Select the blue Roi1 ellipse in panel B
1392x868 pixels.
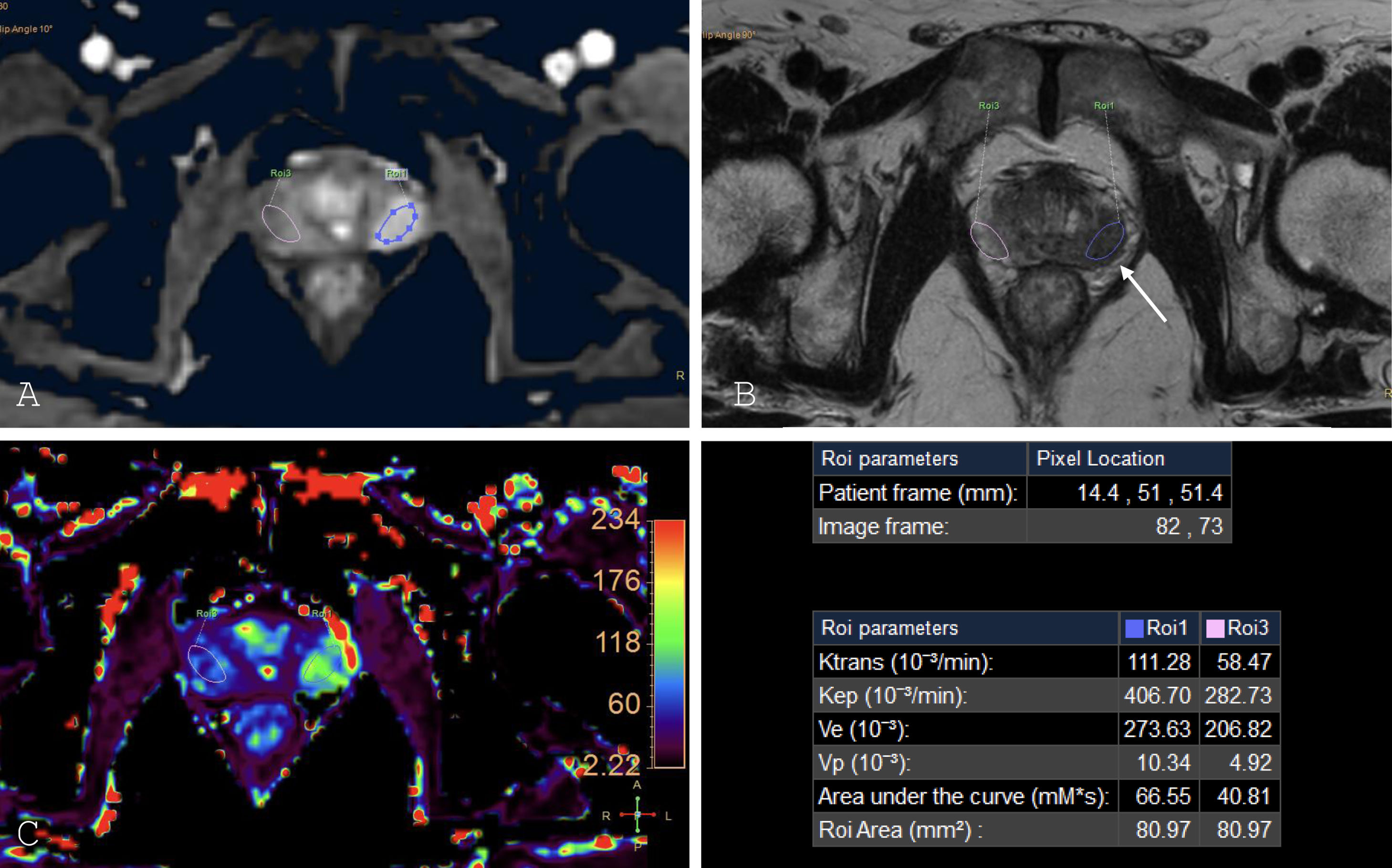pos(1105,241)
